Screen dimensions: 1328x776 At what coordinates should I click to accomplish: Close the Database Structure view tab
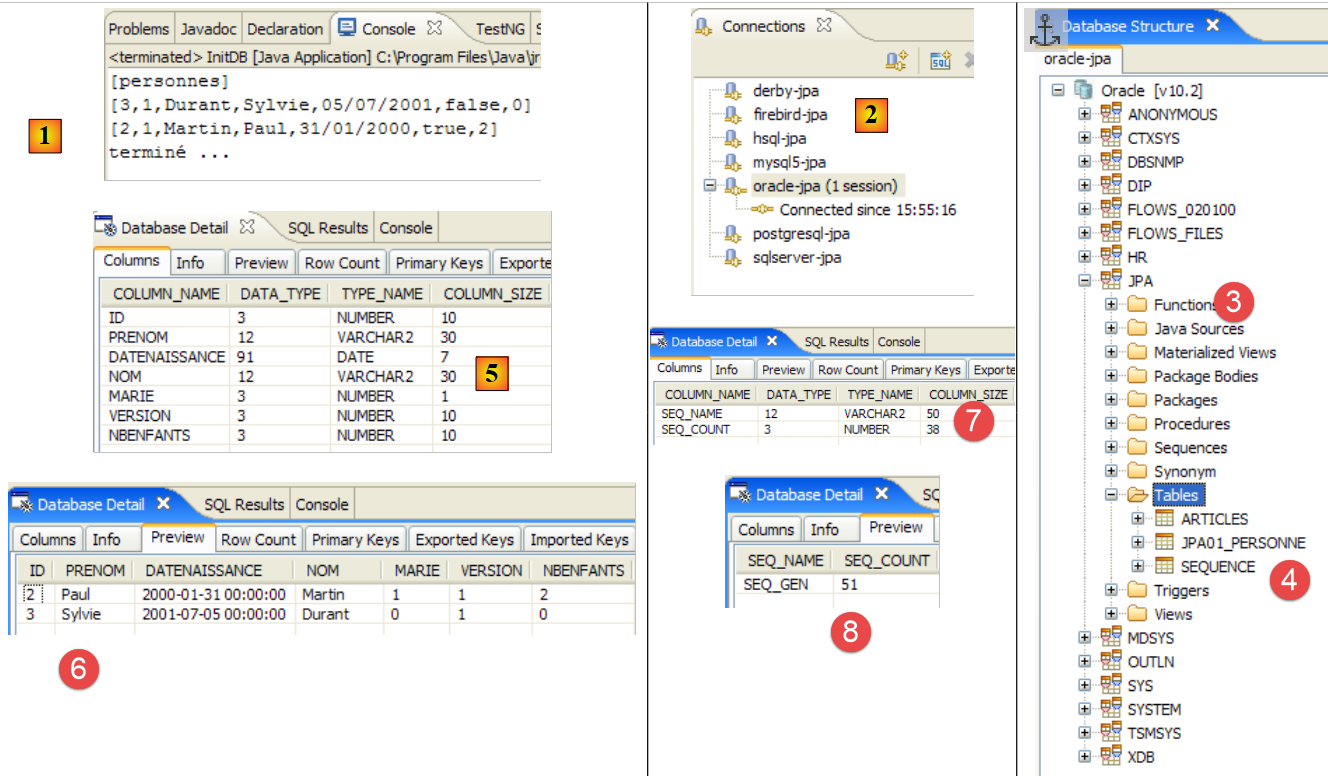[1212, 26]
